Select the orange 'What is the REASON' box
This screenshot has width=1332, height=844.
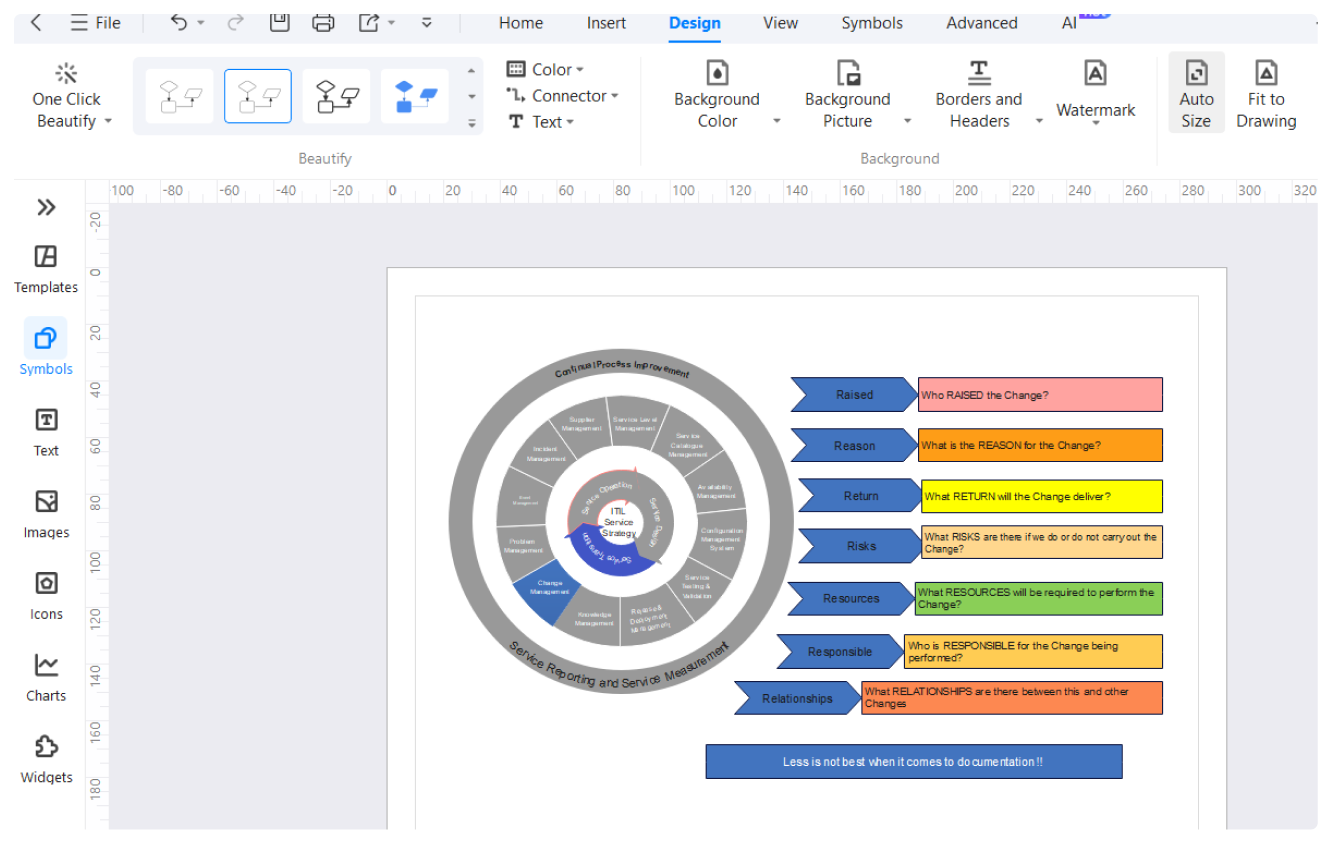[1040, 446]
